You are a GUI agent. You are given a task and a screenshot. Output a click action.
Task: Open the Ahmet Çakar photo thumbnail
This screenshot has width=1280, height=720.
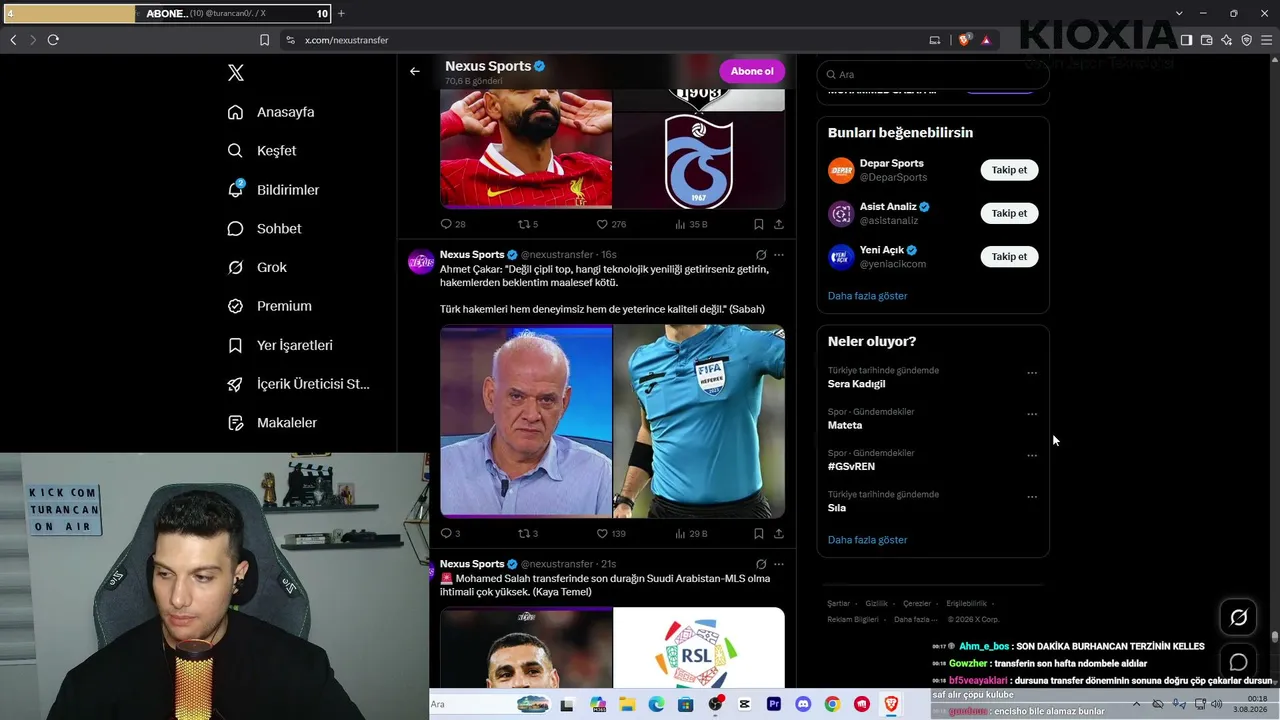(x=526, y=421)
